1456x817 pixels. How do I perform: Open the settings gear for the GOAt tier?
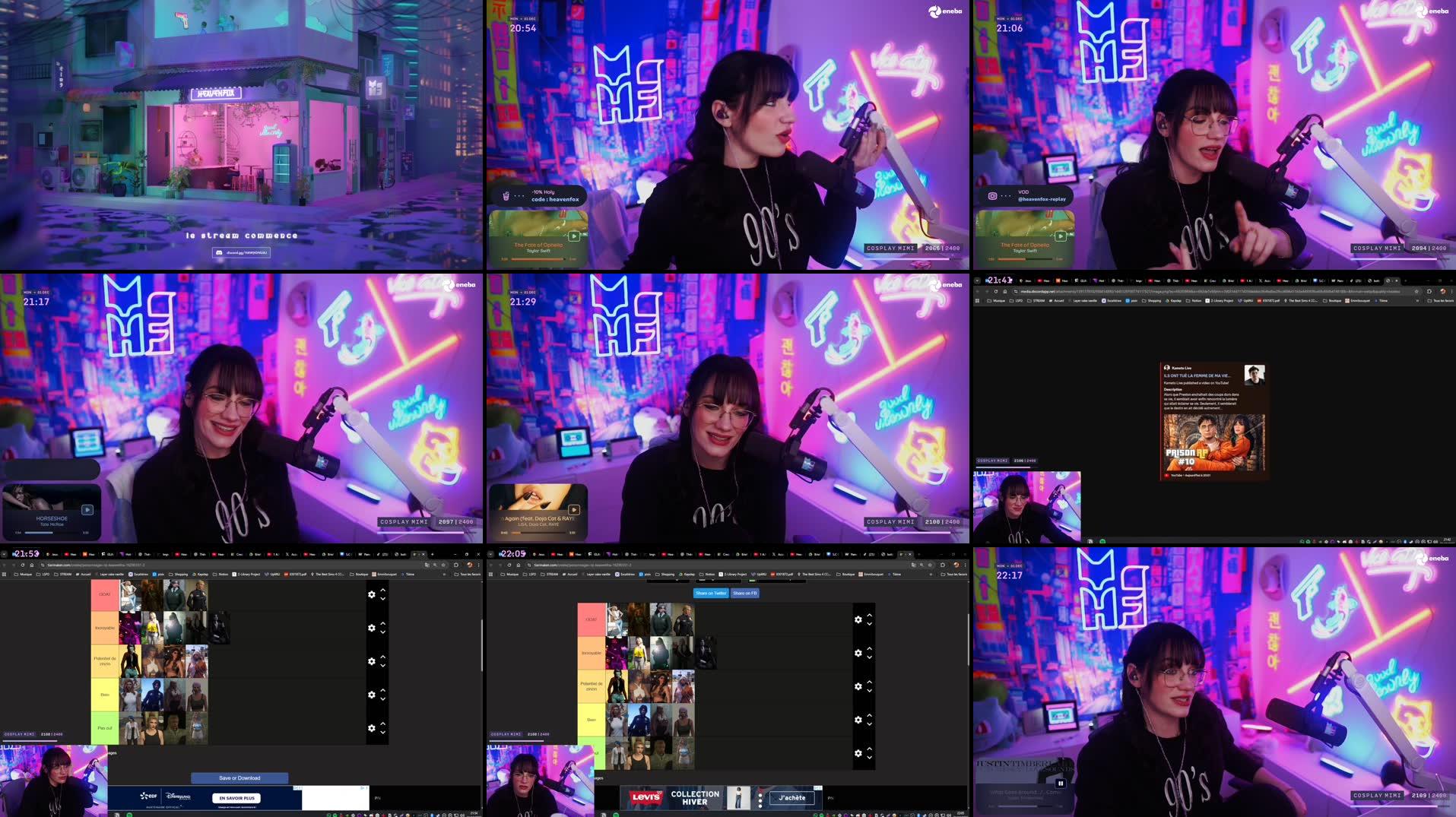coord(372,595)
